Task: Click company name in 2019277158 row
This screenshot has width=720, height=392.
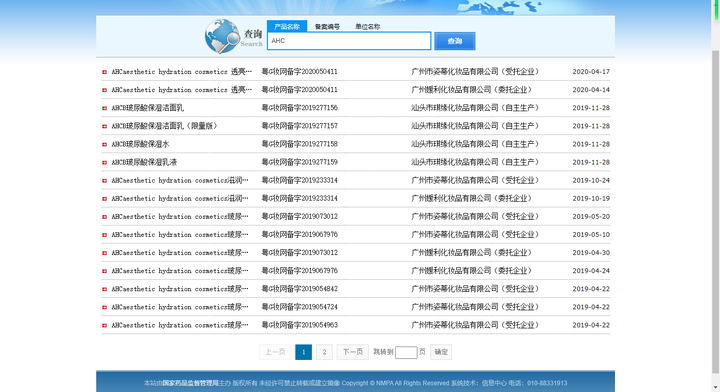Action: [475, 144]
